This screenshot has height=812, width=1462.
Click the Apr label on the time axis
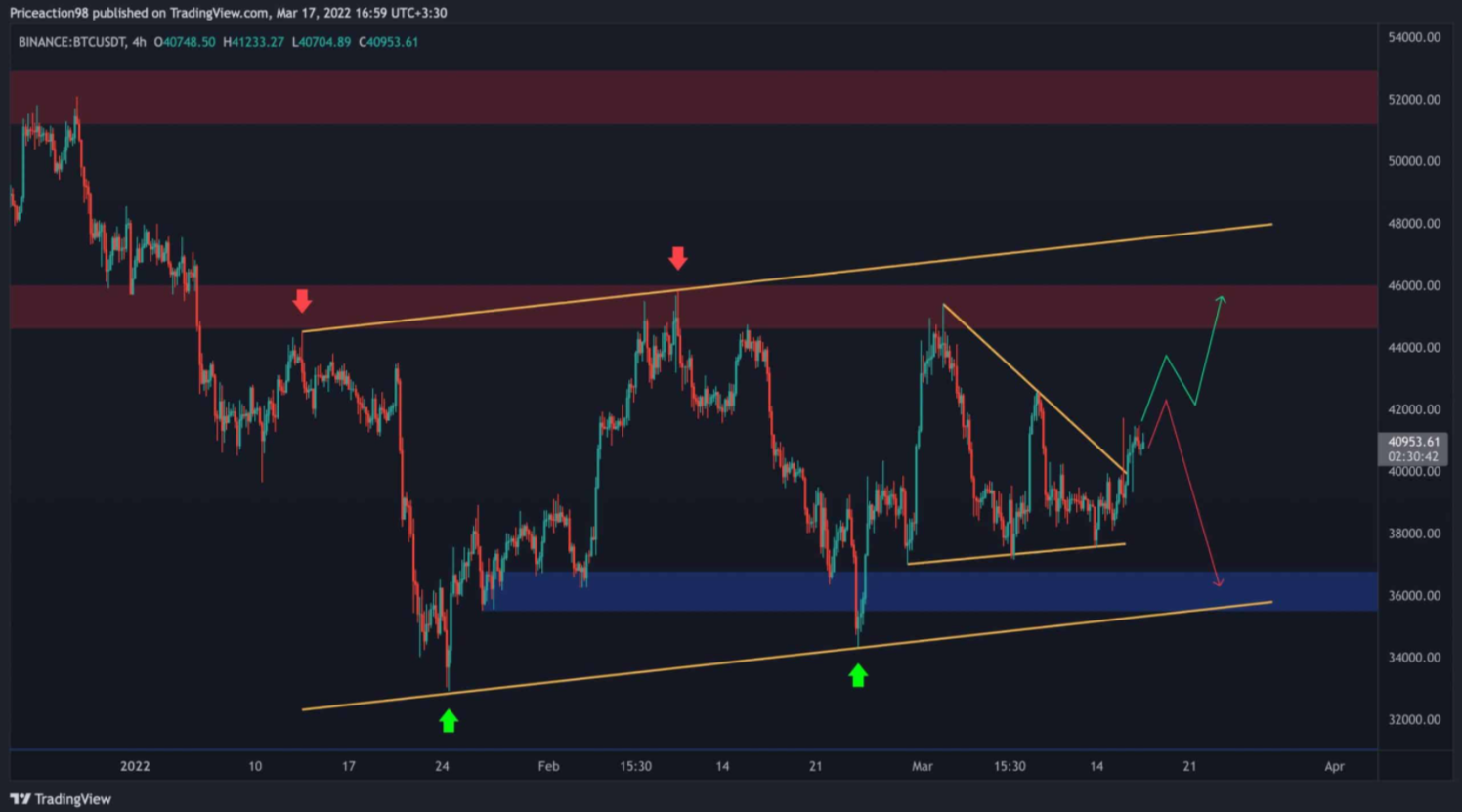pos(1334,766)
